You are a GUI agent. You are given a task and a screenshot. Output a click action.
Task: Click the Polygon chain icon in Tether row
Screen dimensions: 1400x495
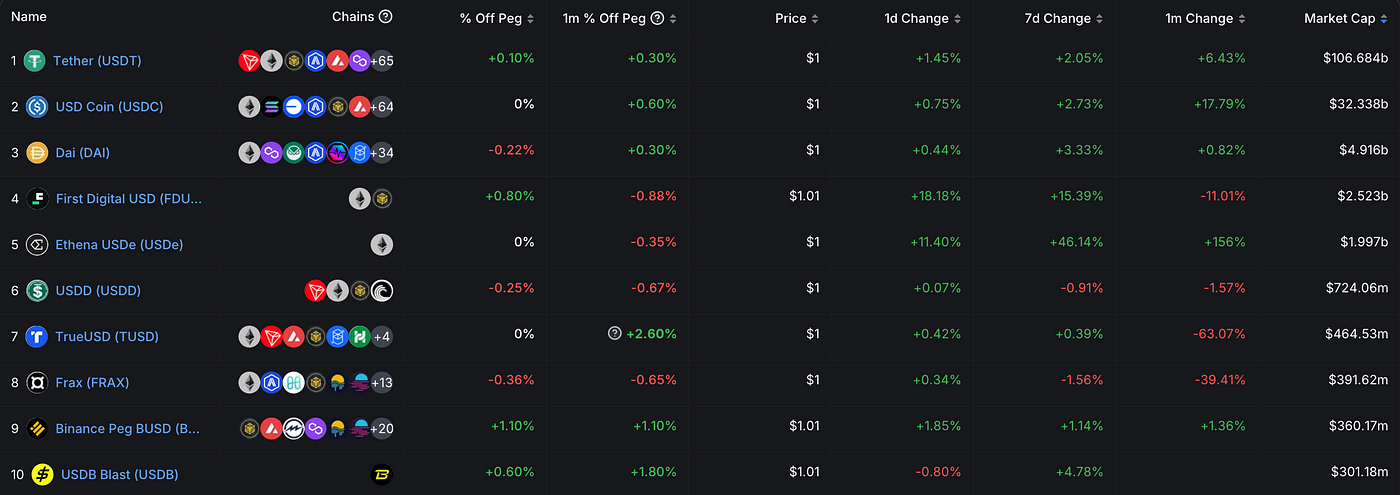359,61
